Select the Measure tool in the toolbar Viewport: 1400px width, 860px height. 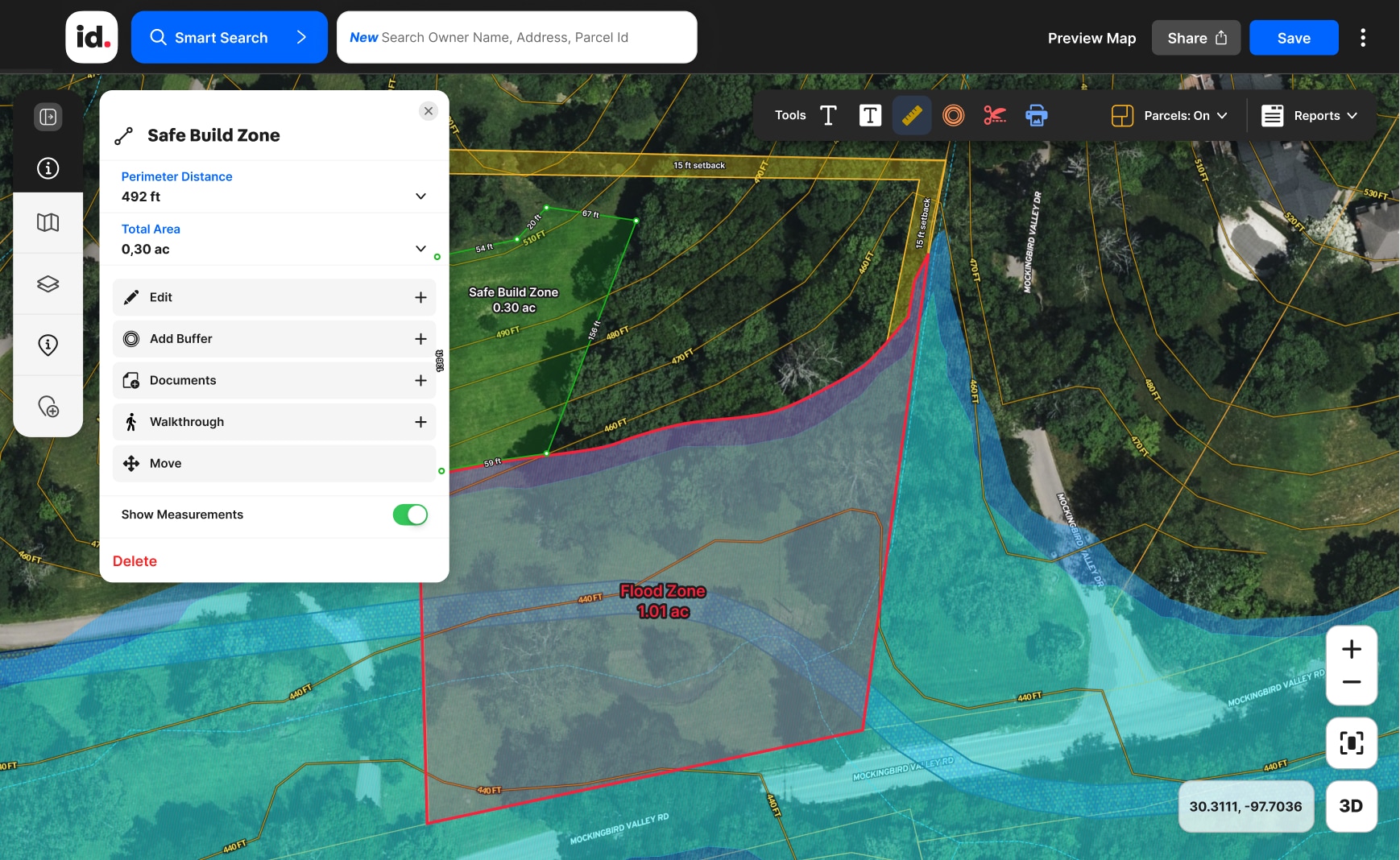911,115
